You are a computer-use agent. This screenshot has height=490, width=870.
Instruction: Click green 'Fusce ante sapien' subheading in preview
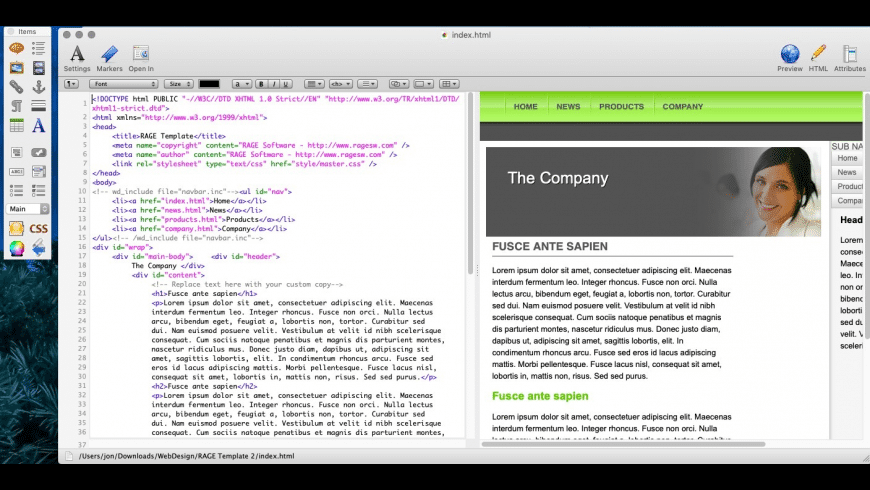click(x=540, y=396)
